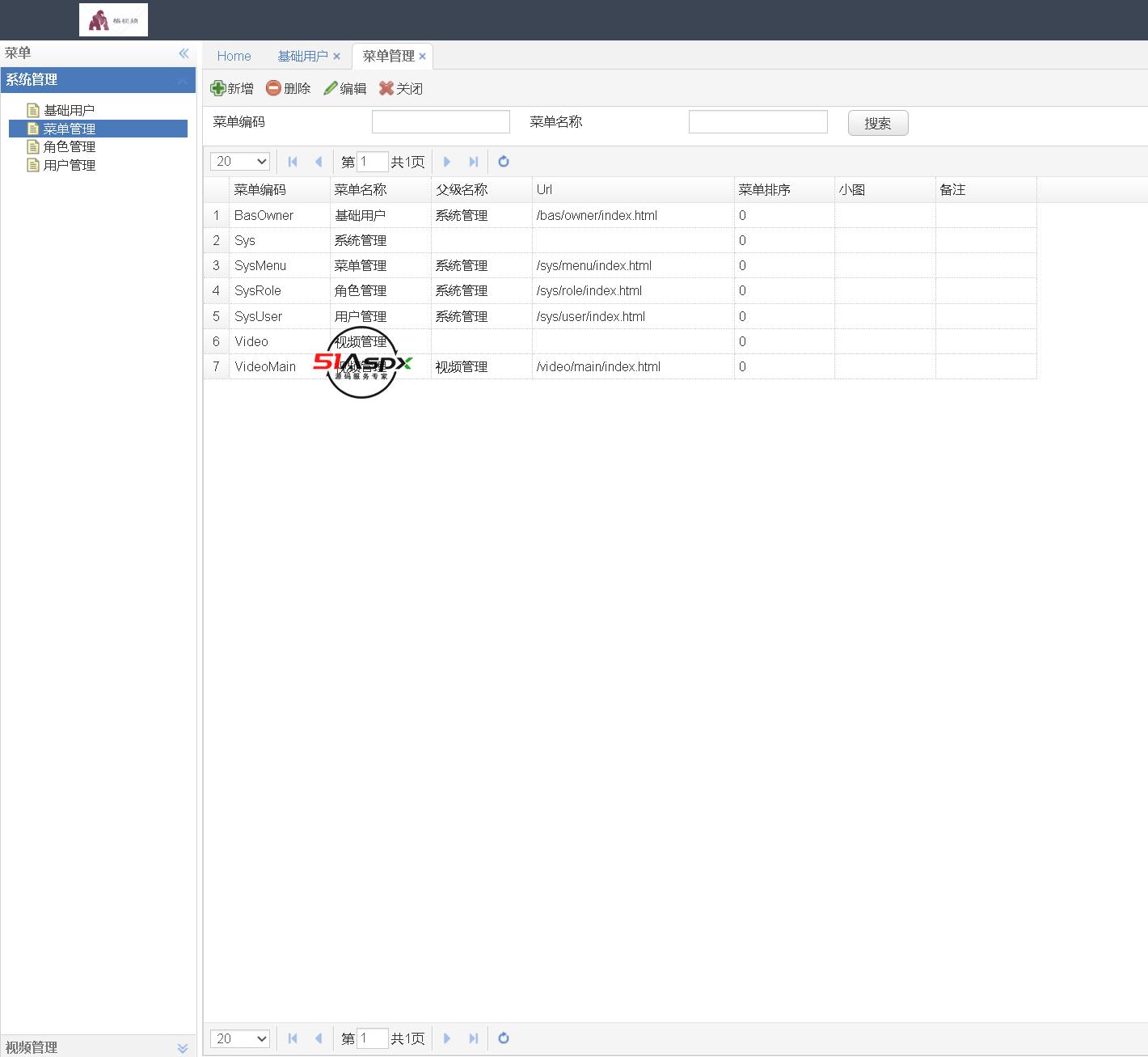Focus the 菜单编码 search field
1148x1057 pixels.
(x=441, y=122)
